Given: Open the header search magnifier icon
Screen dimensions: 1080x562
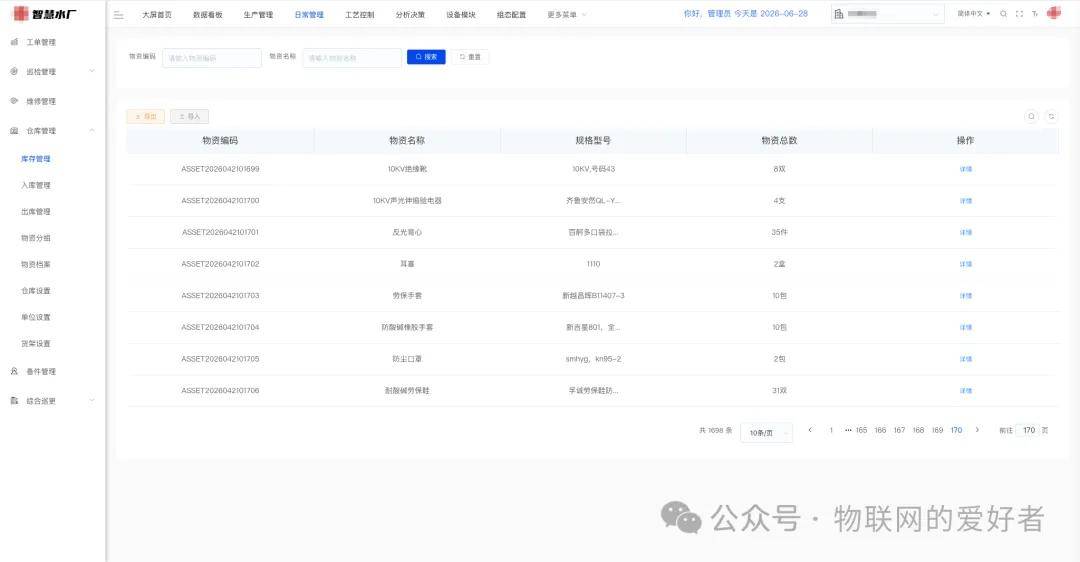Looking at the screenshot, I should coord(1004,14).
